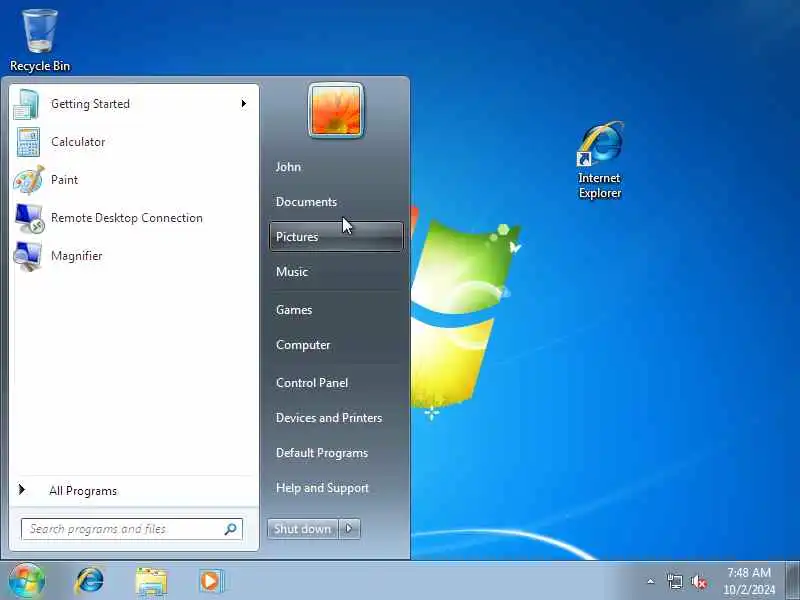Expand the Getting Started submenu arrow
The image size is (800, 600).
(x=244, y=104)
